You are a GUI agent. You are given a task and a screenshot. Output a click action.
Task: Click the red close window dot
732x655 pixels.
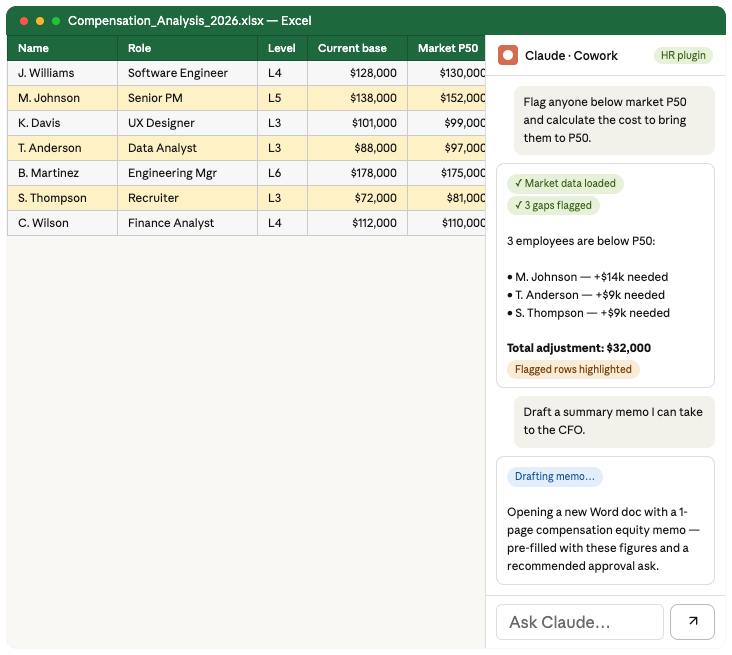tap(24, 21)
